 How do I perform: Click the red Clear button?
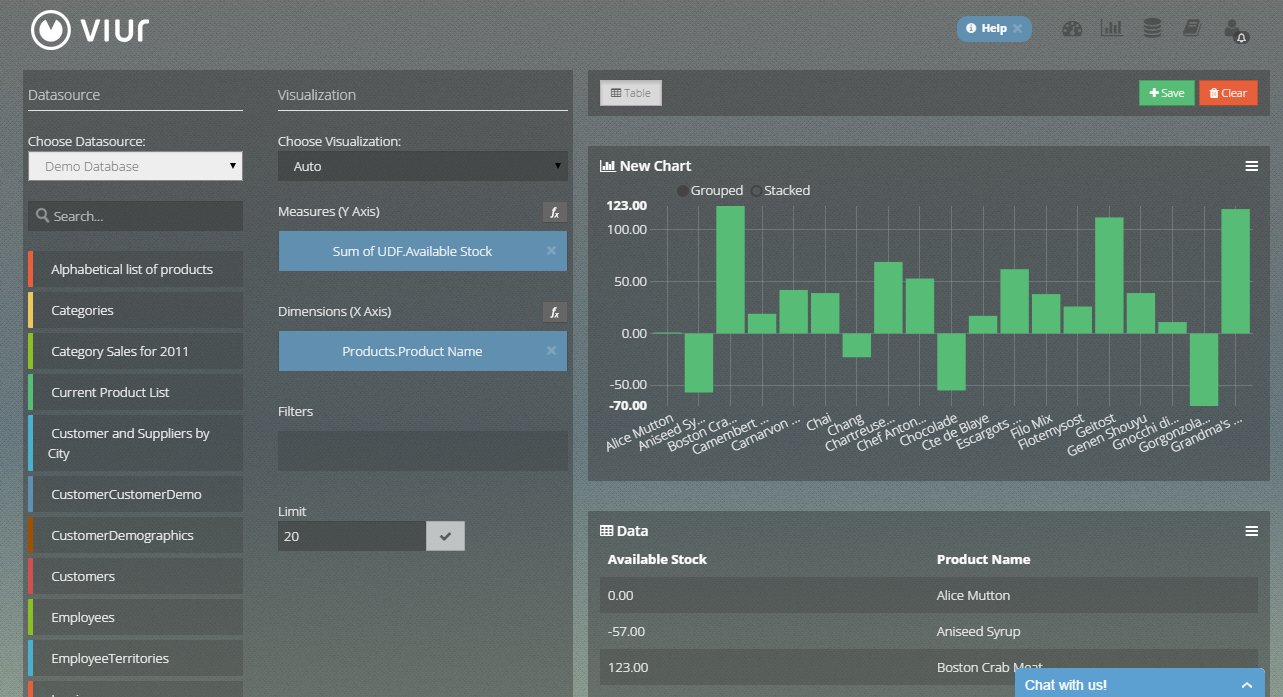tap(1228, 93)
